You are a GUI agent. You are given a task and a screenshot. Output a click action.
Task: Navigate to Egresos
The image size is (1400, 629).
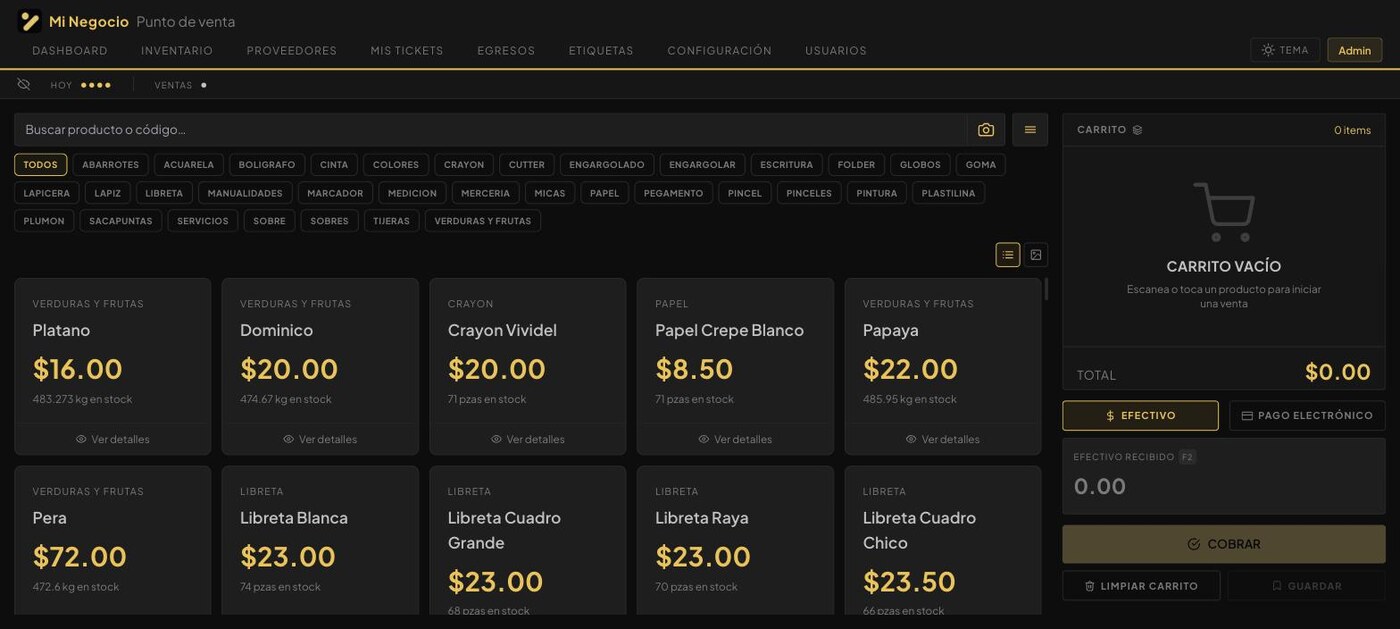[506, 51]
